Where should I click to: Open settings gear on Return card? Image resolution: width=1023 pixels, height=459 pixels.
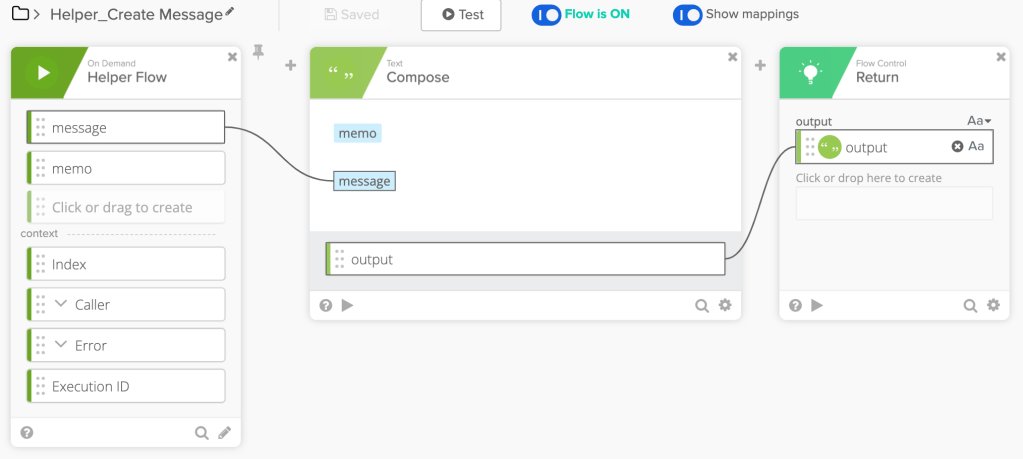[x=993, y=305]
